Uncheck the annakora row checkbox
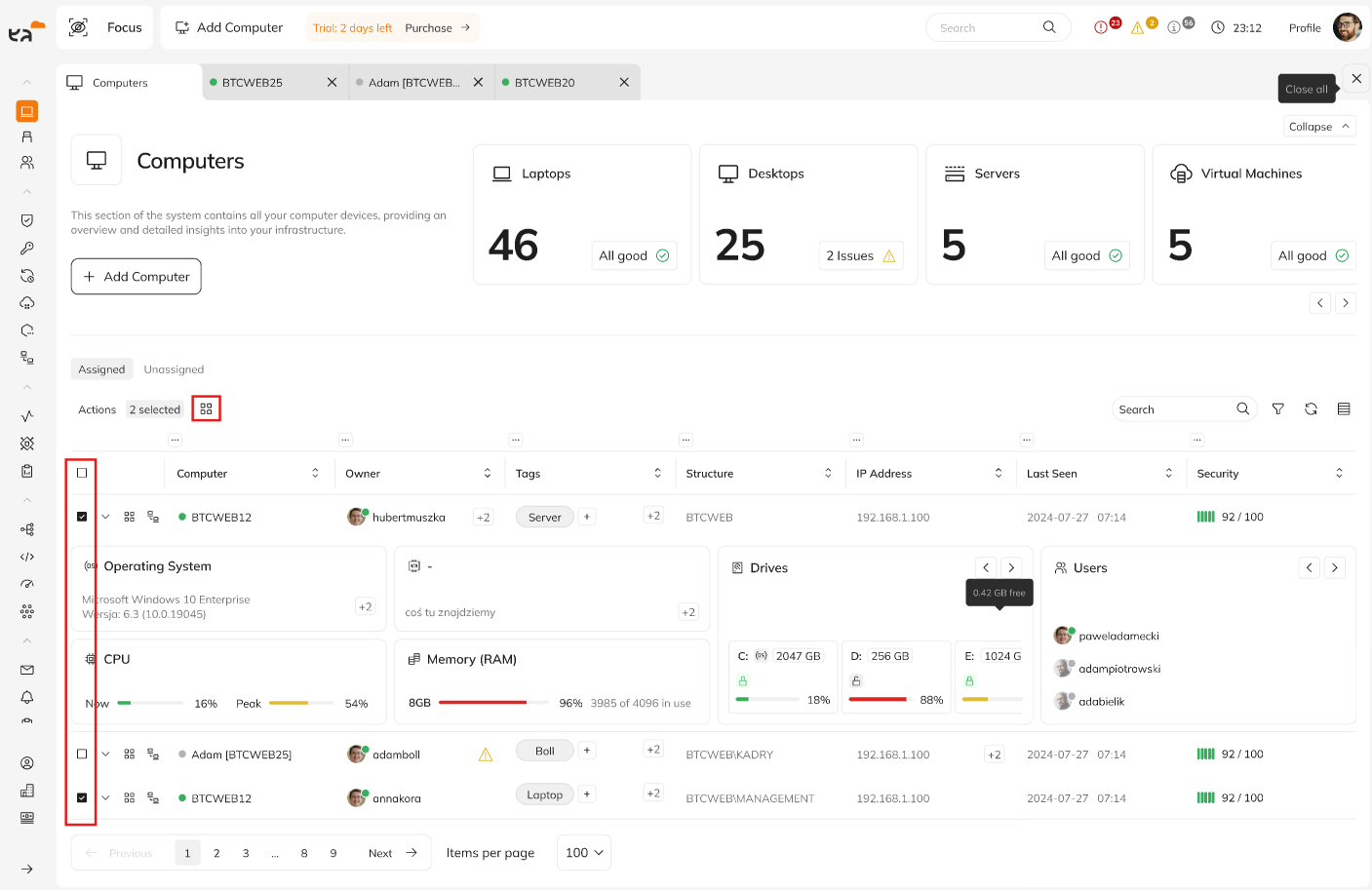The height and width of the screenshot is (890, 1372). [82, 797]
